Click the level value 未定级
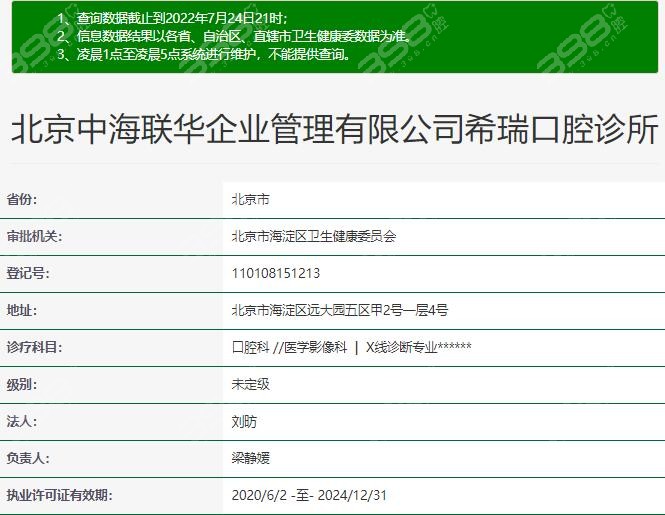The width and height of the screenshot is (665, 515). pos(250,384)
